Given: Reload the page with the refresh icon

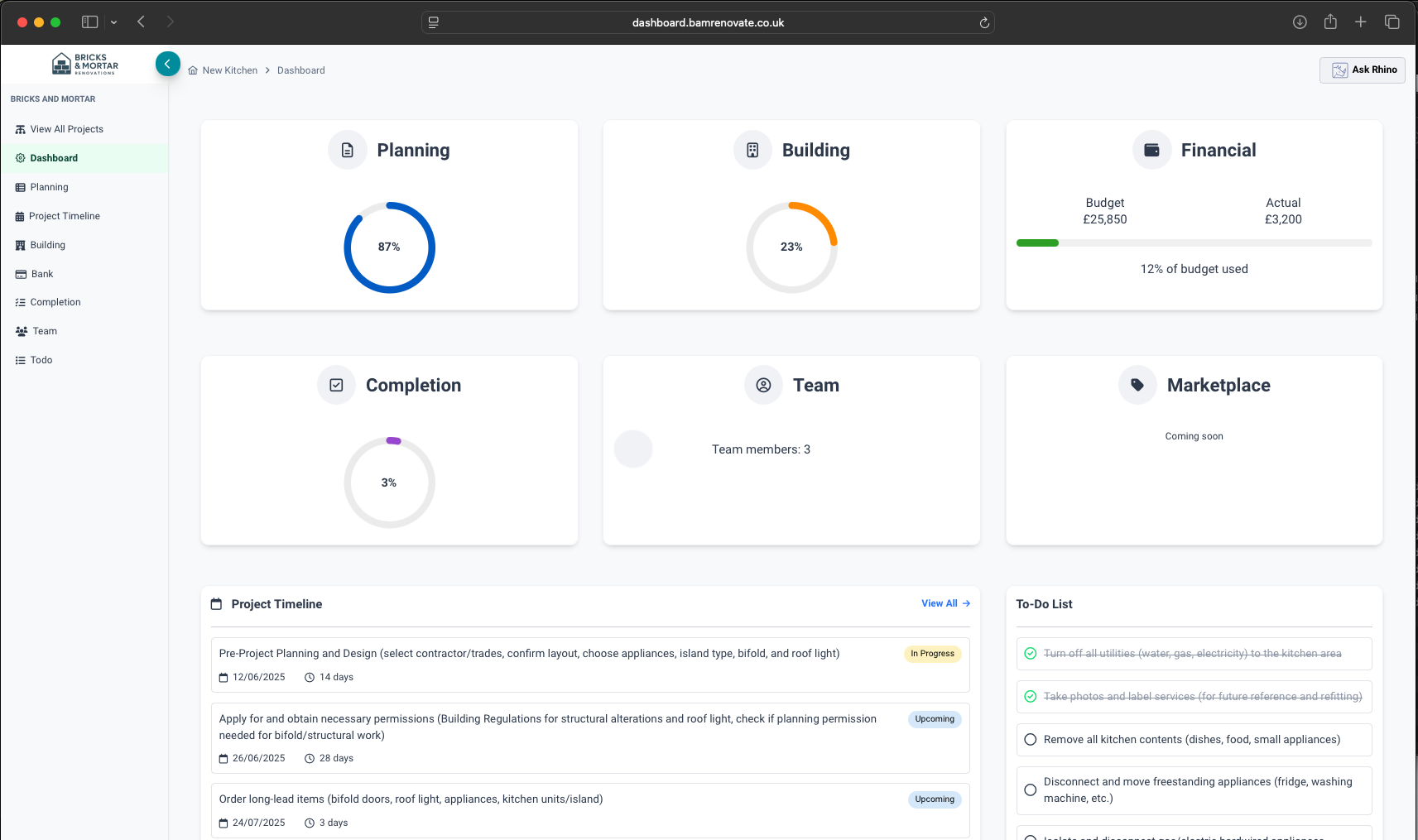Looking at the screenshot, I should click(984, 23).
